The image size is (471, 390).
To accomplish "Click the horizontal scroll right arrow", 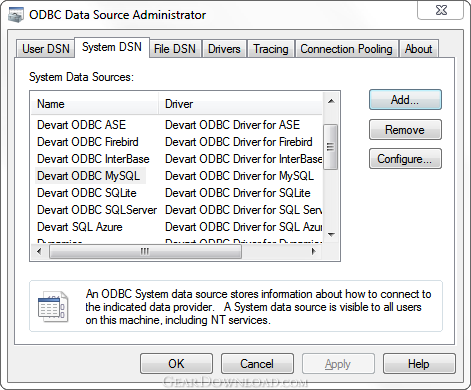I will (313, 251).
